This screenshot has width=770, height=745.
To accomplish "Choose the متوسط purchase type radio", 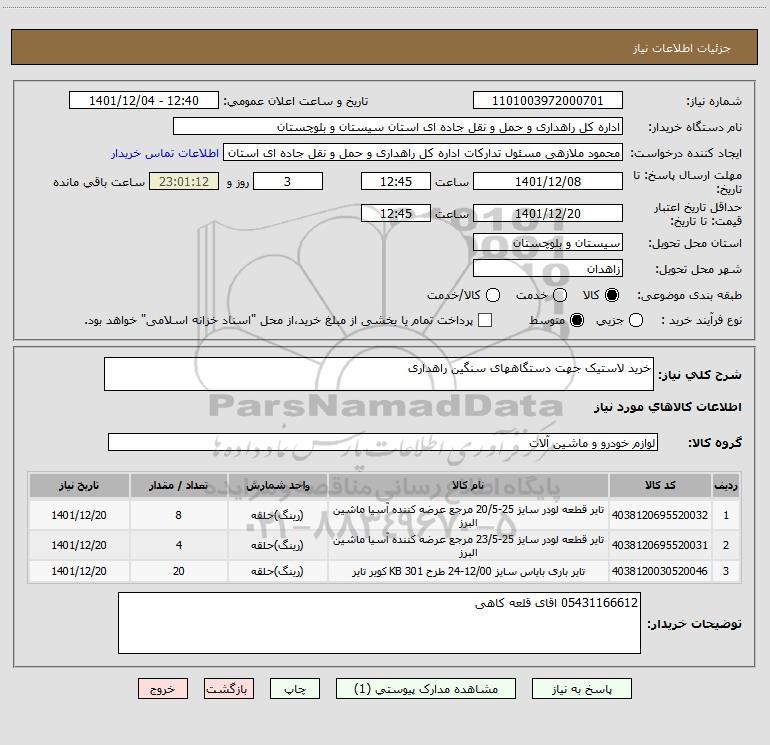I will tap(577, 320).
